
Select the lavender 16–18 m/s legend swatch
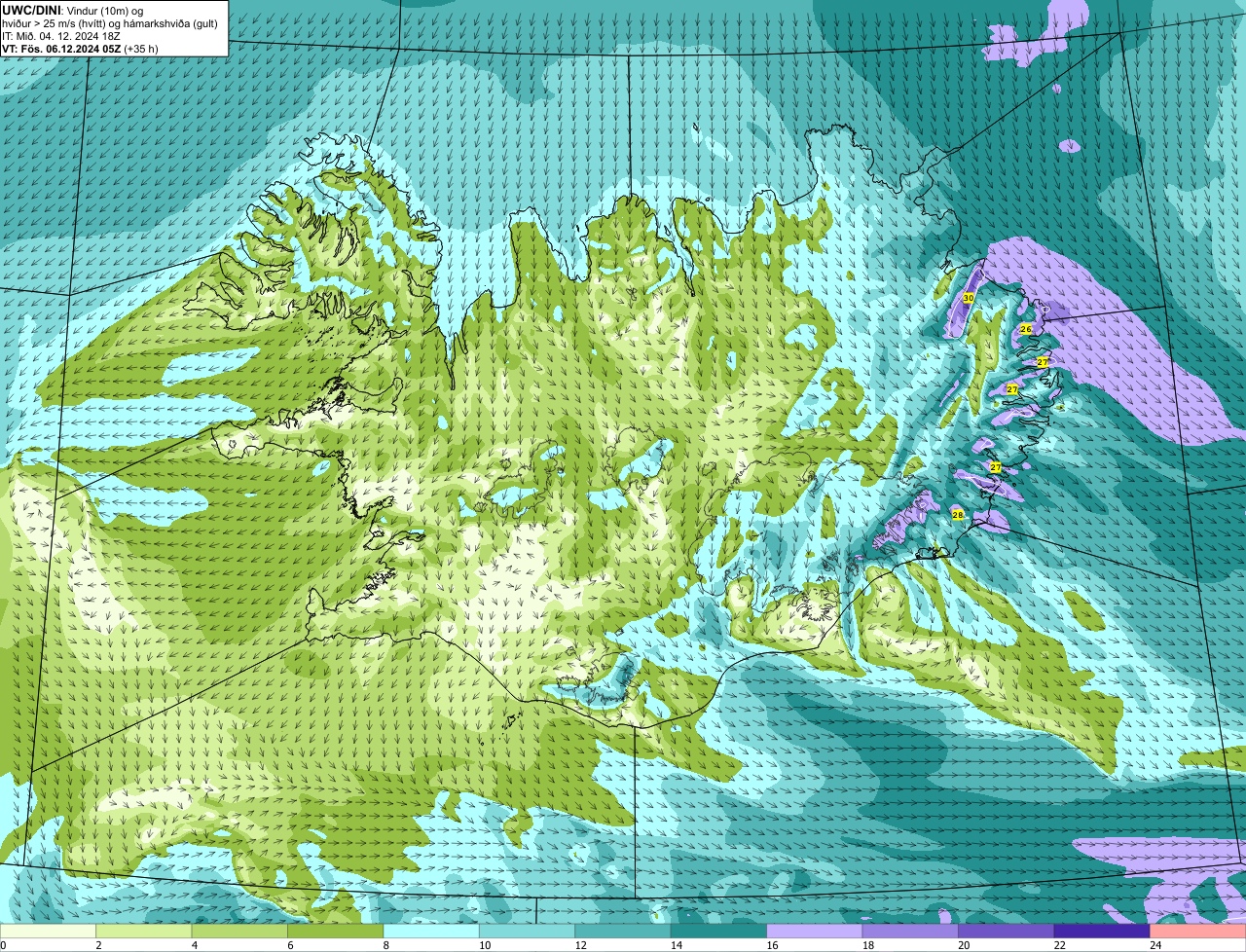815,932
